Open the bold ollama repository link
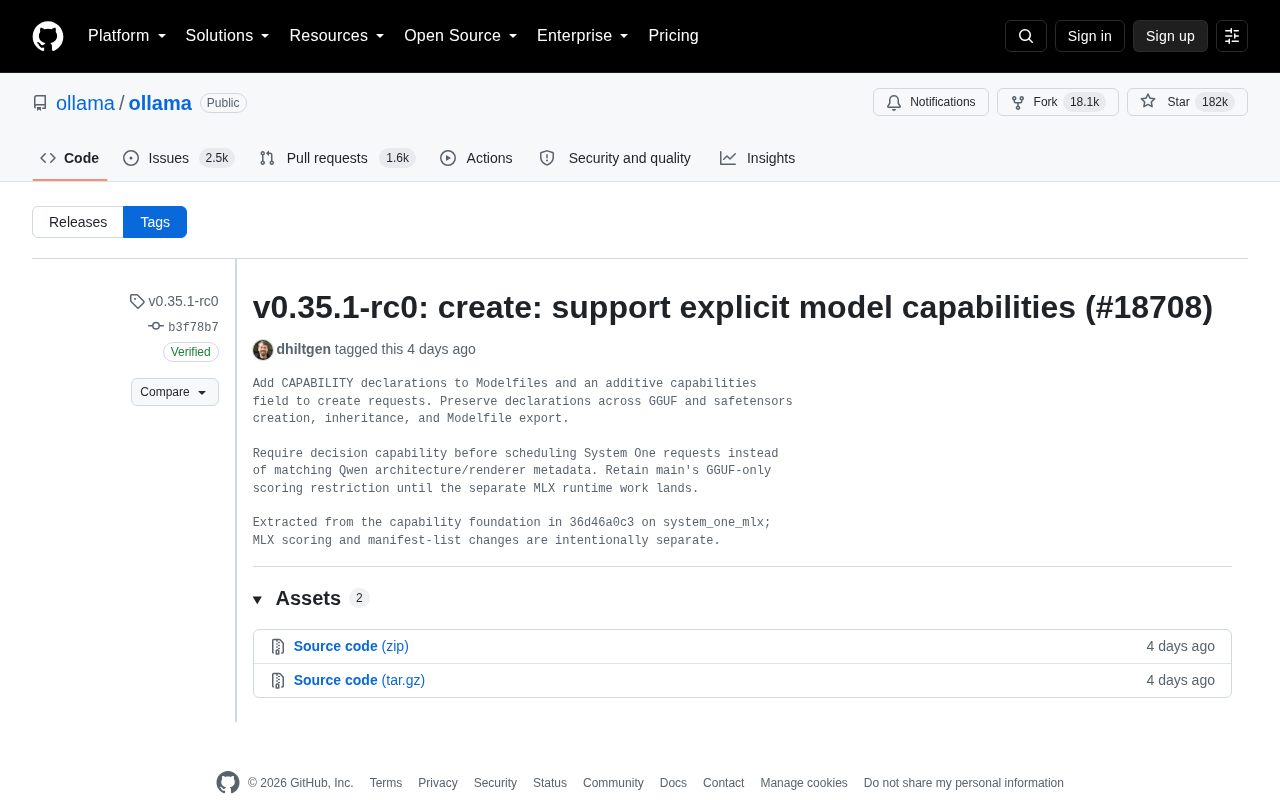This screenshot has width=1280, height=800. (160, 103)
